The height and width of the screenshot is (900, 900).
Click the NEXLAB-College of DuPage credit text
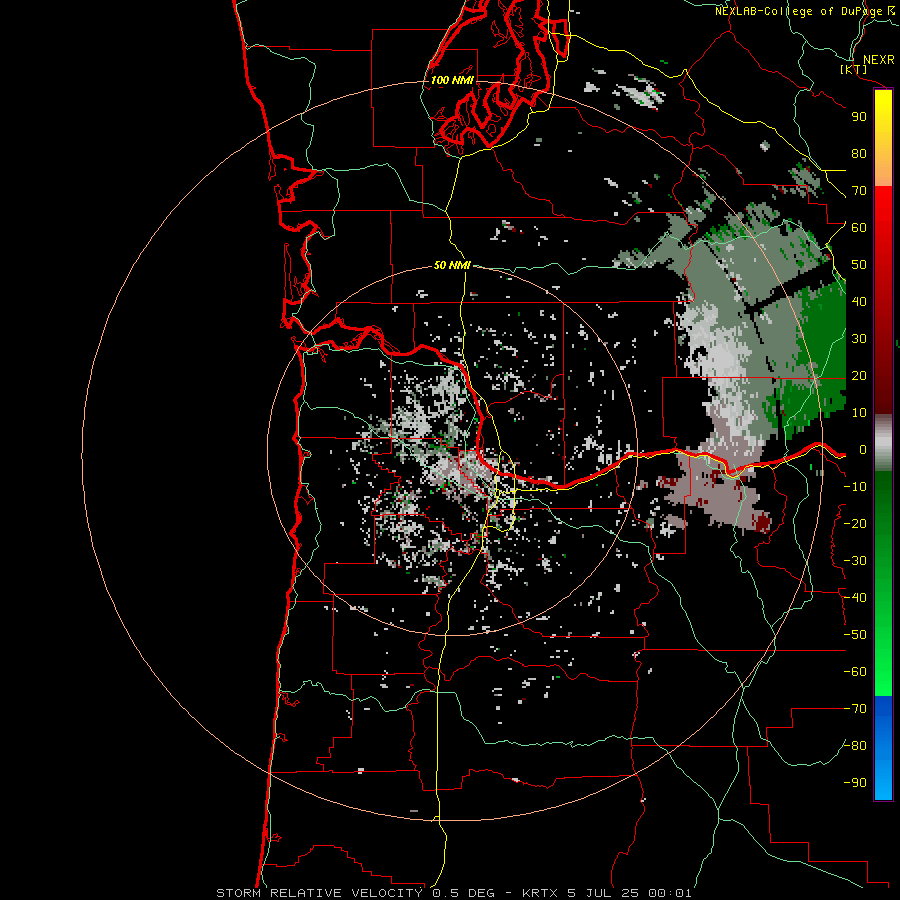pyautogui.click(x=805, y=11)
